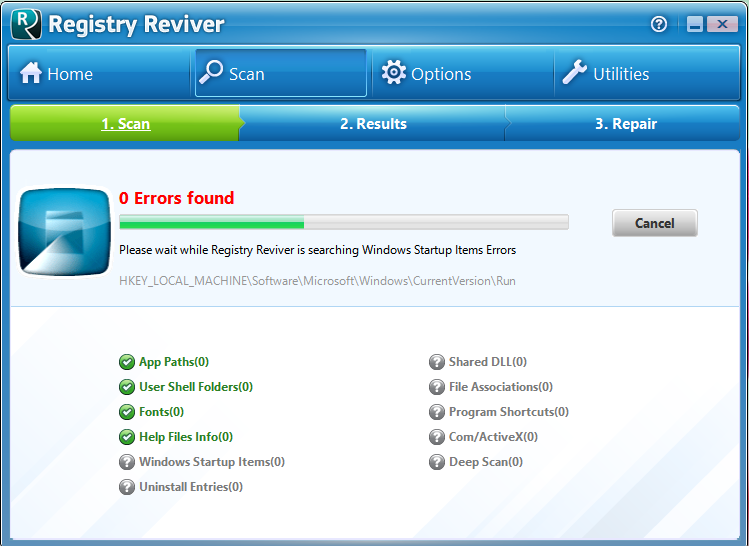Click the pending icon beside File Associations
The width and height of the screenshot is (749, 546).
coord(437,387)
